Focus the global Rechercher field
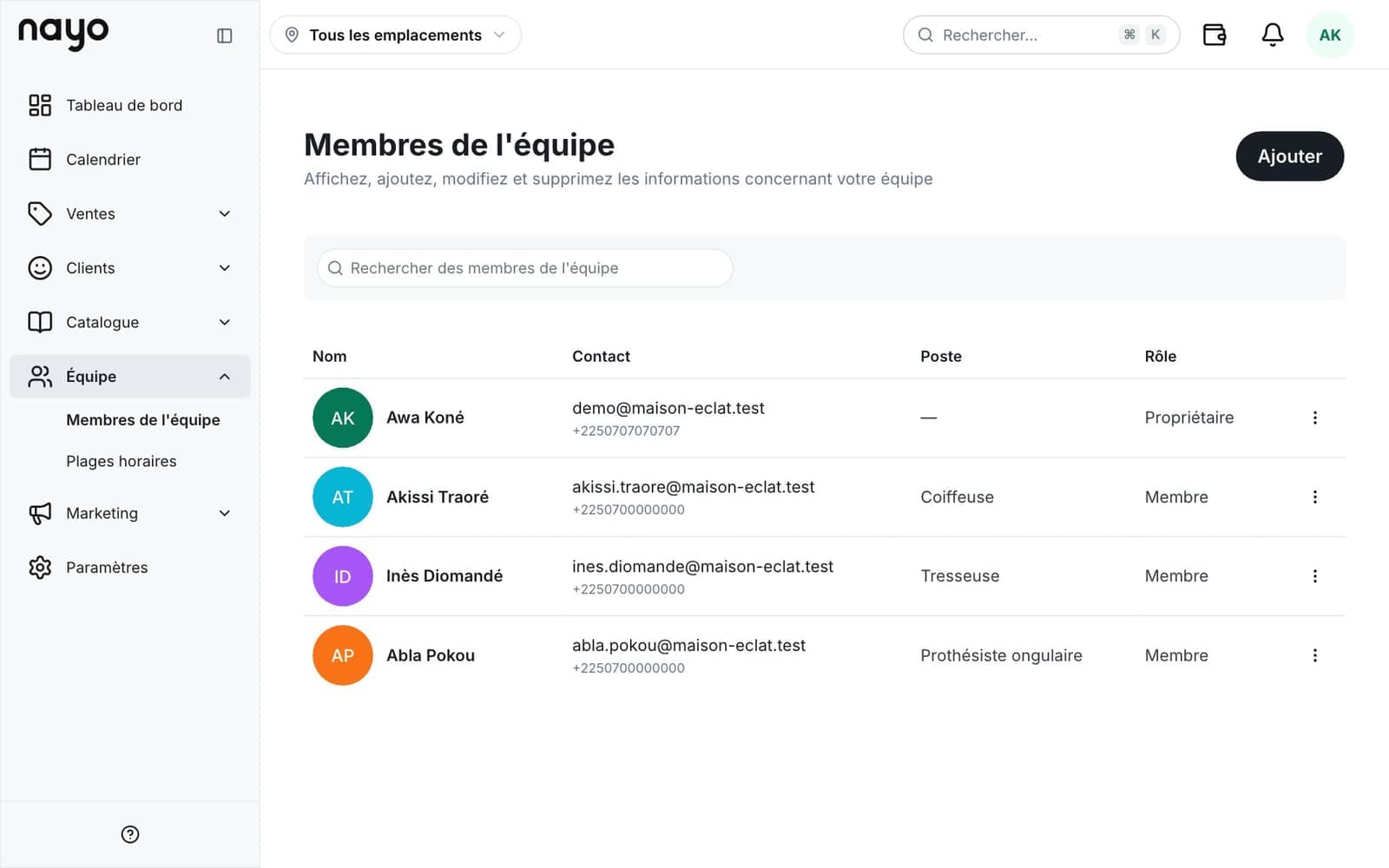Viewport: 1389px width, 868px height. pyautogui.click(x=1041, y=35)
